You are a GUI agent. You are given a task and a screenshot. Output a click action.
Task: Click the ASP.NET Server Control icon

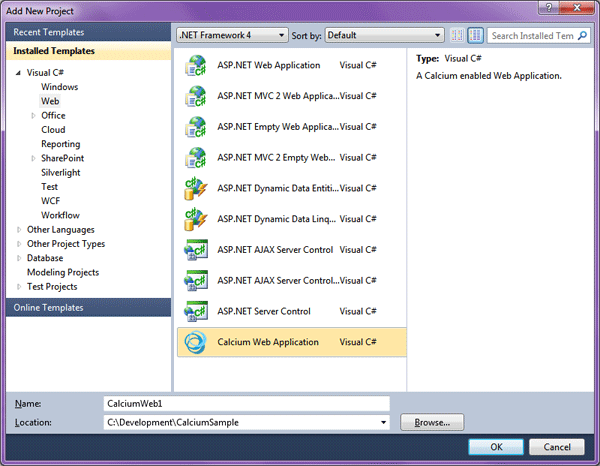pos(196,311)
